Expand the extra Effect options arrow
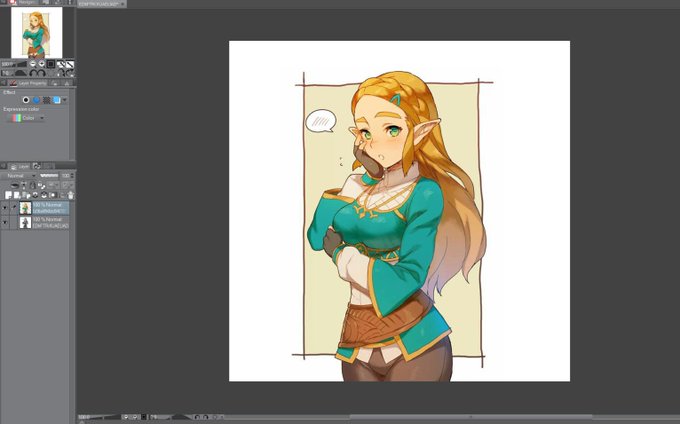 pyautogui.click(x=65, y=100)
